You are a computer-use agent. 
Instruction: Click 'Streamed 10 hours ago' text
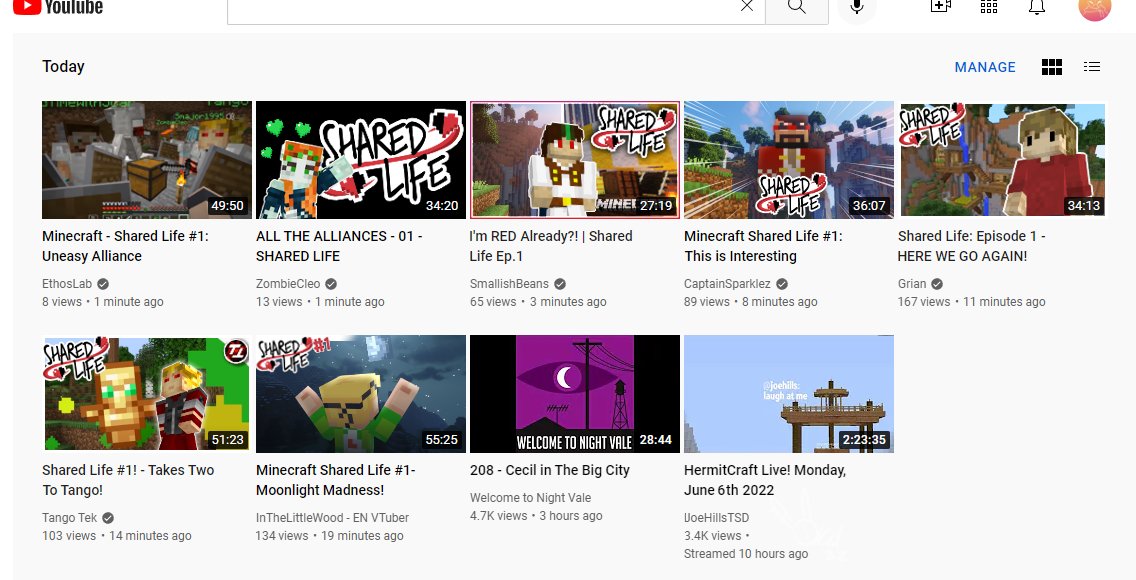click(x=746, y=554)
